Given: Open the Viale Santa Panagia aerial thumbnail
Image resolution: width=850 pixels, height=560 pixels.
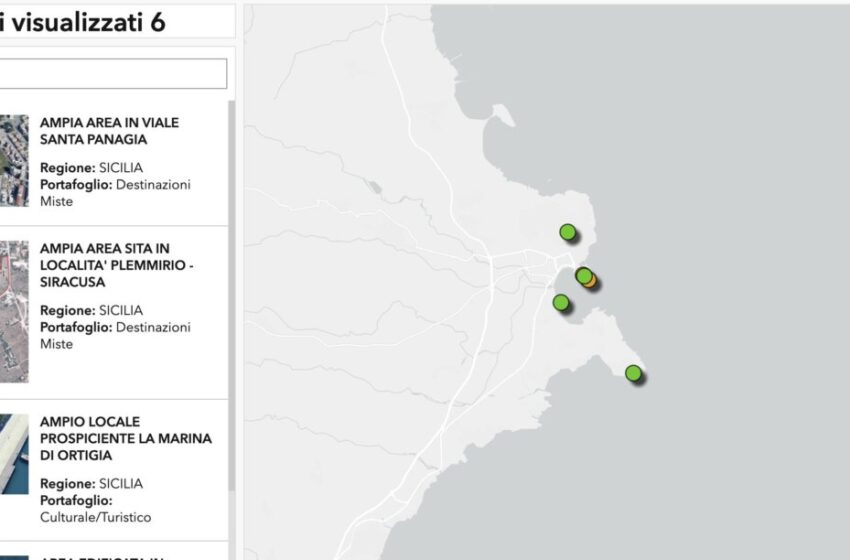Looking at the screenshot, I should coord(14,160).
